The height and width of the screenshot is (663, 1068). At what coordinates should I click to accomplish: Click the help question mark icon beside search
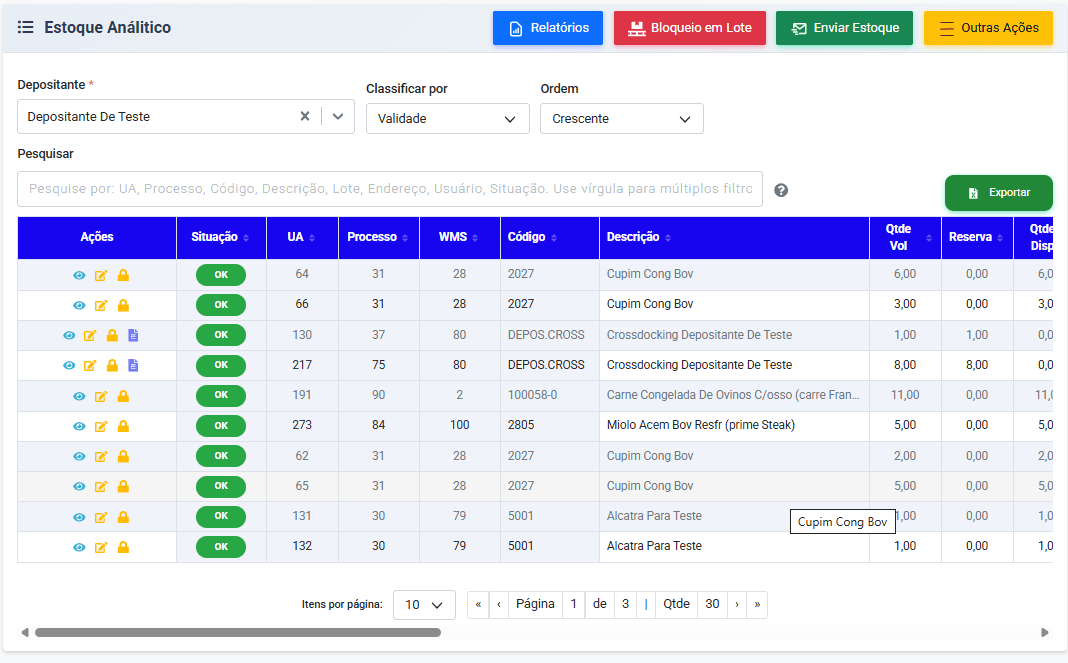click(781, 190)
